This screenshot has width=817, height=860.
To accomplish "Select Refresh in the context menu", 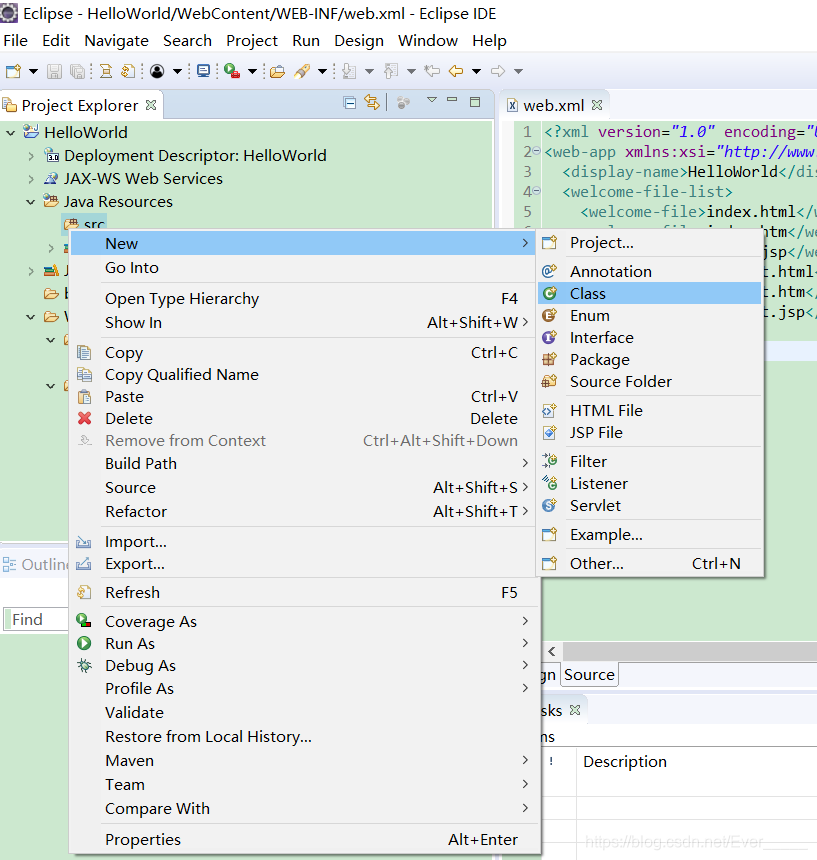I will point(303,592).
